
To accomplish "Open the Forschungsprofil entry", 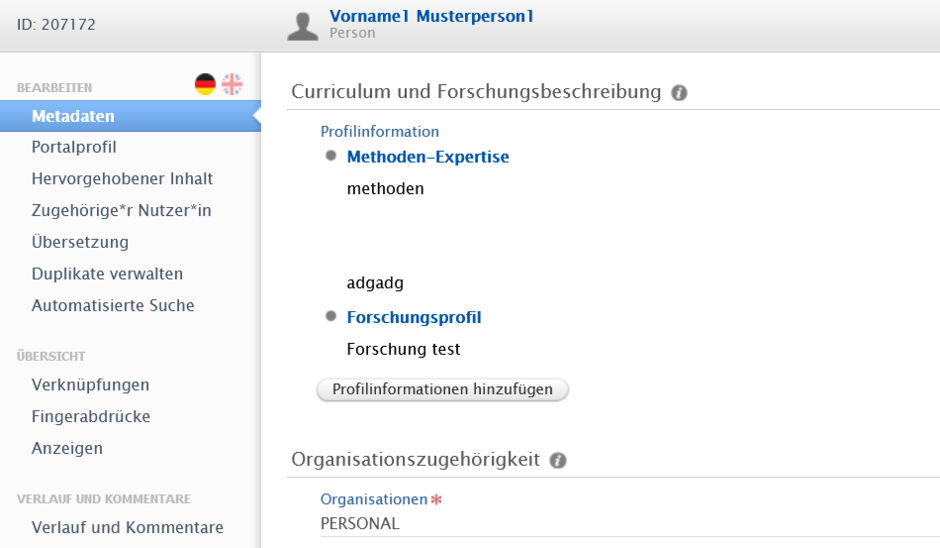I will (414, 318).
